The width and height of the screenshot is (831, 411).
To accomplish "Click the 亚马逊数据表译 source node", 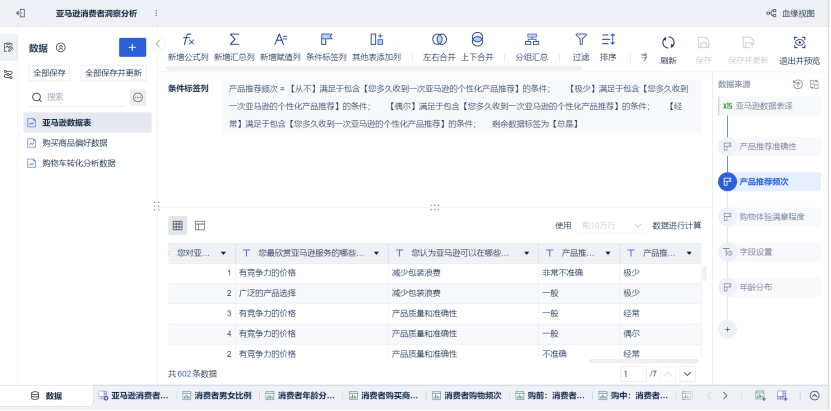I will pos(770,106).
